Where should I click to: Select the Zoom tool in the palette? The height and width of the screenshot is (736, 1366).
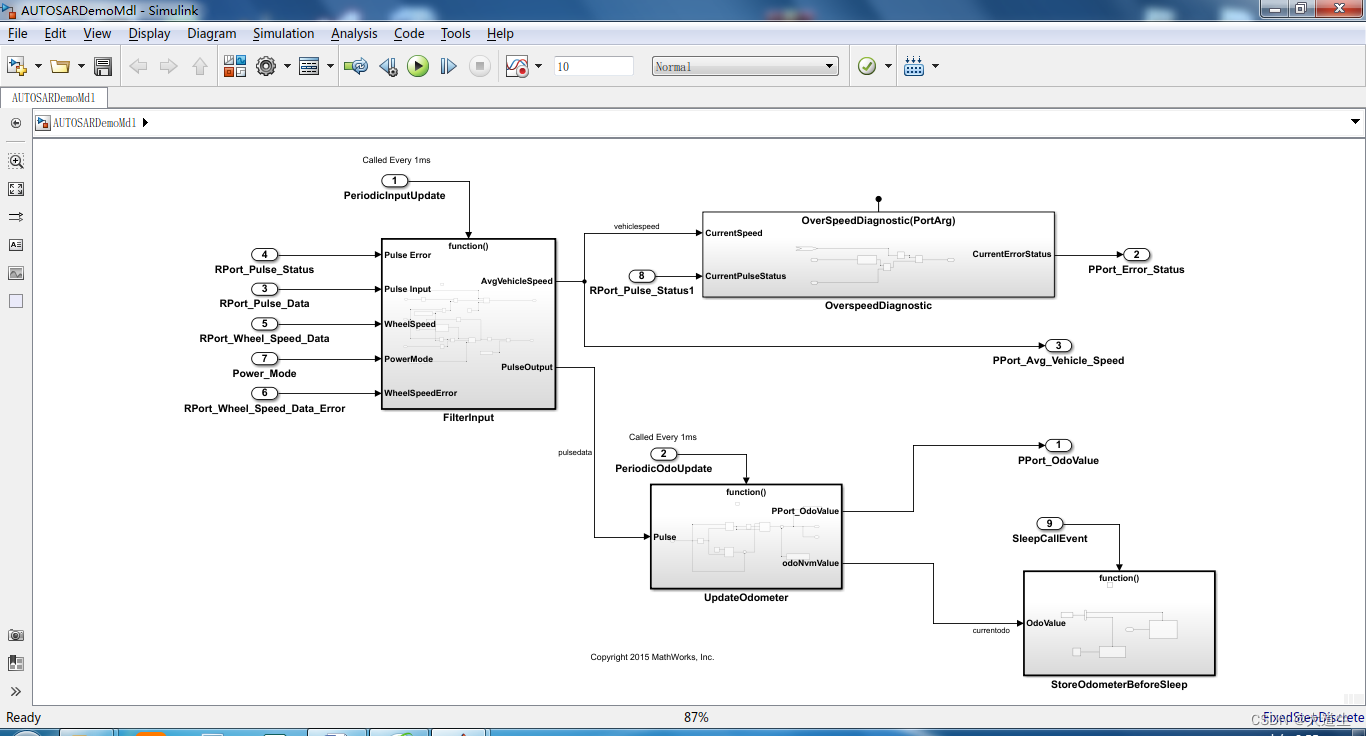click(x=16, y=160)
